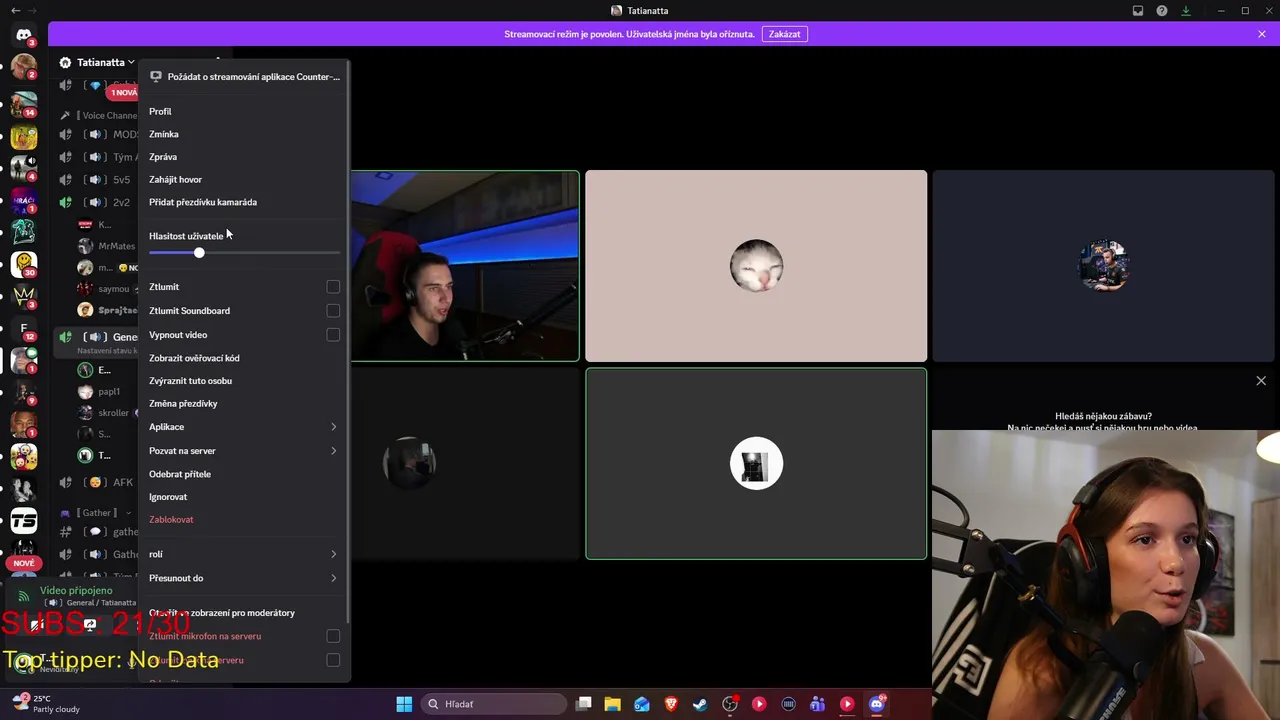Viewport: 1280px width, 720px height.
Task: Open Windows Start menu
Action: click(x=404, y=704)
